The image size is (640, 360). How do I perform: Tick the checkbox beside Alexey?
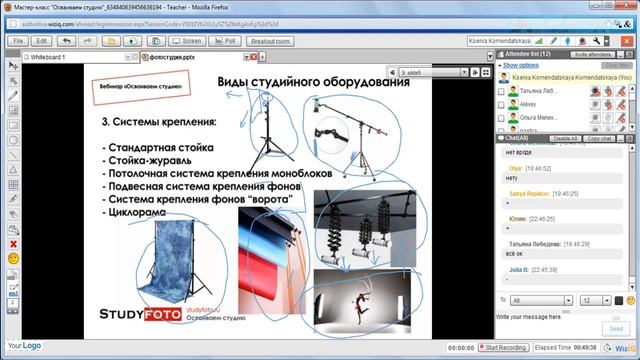pyautogui.click(x=501, y=105)
